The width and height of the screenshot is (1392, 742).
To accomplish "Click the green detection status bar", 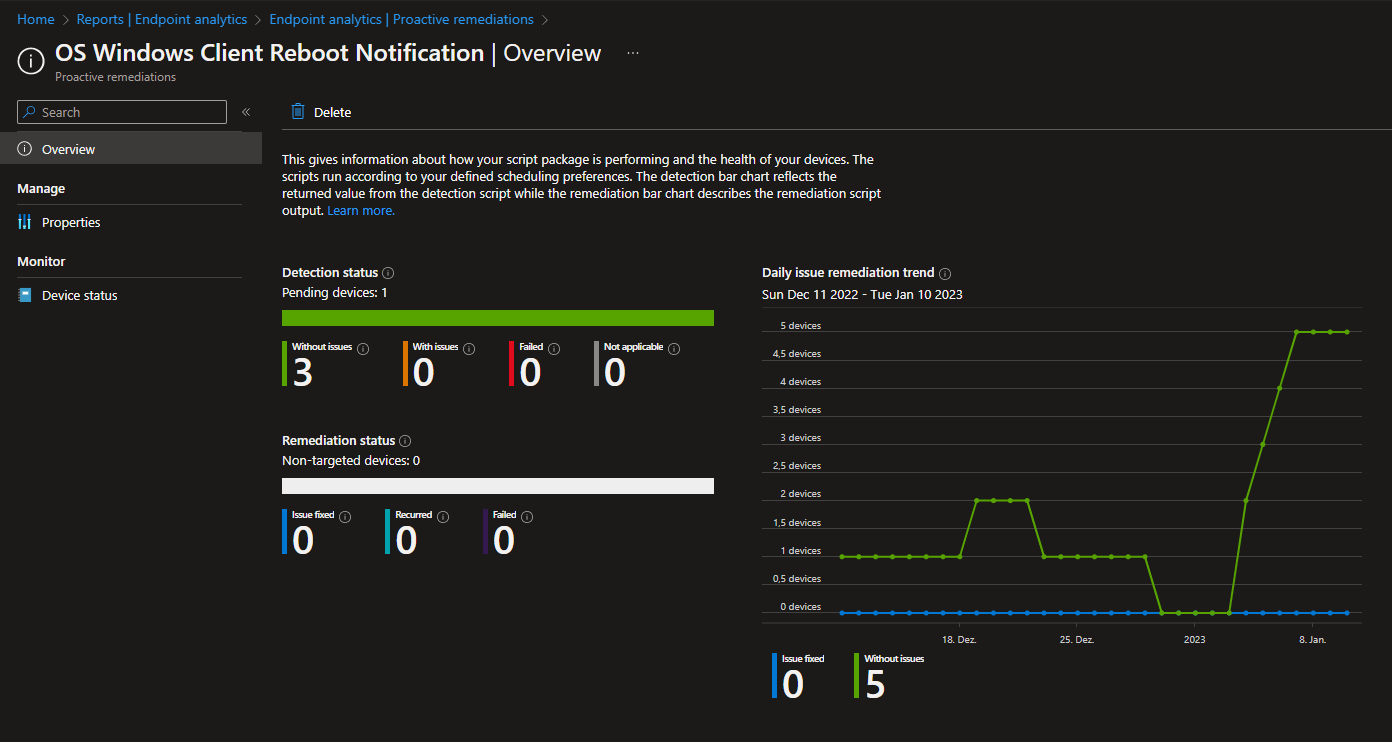I will coord(498,318).
